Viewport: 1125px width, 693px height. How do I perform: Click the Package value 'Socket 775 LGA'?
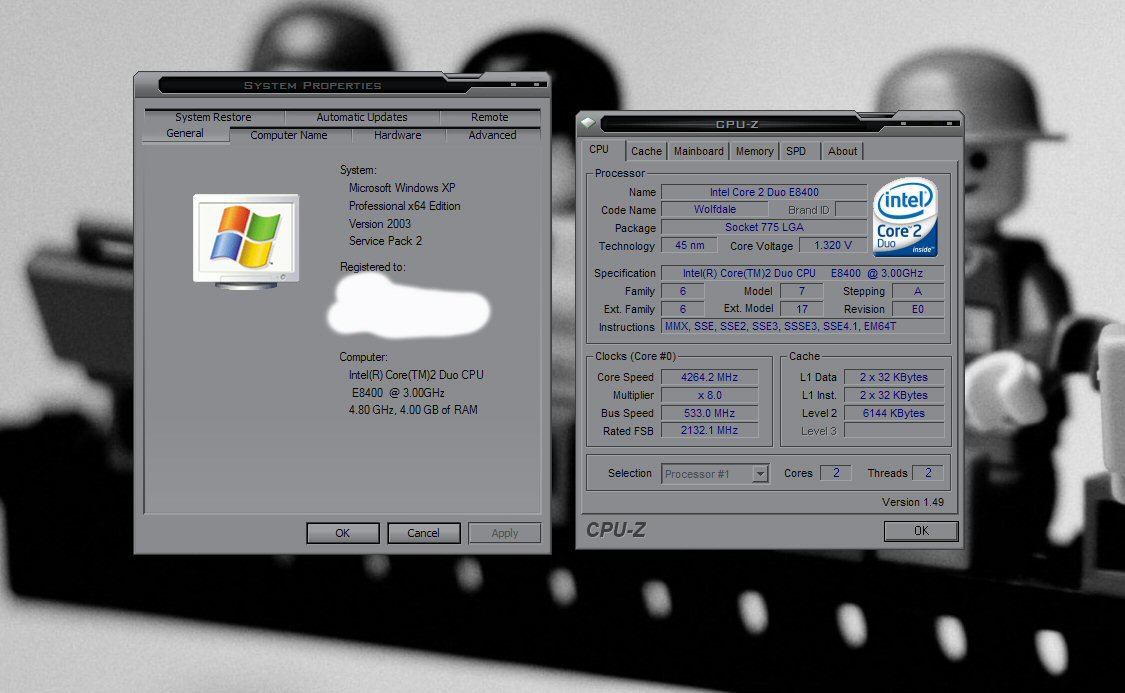point(764,227)
